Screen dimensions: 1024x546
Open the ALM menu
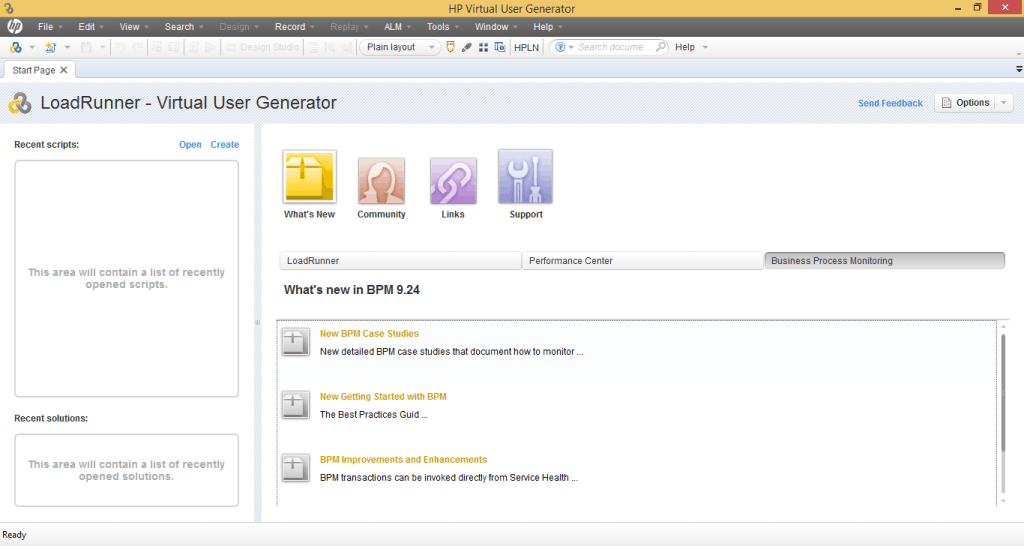coord(397,27)
